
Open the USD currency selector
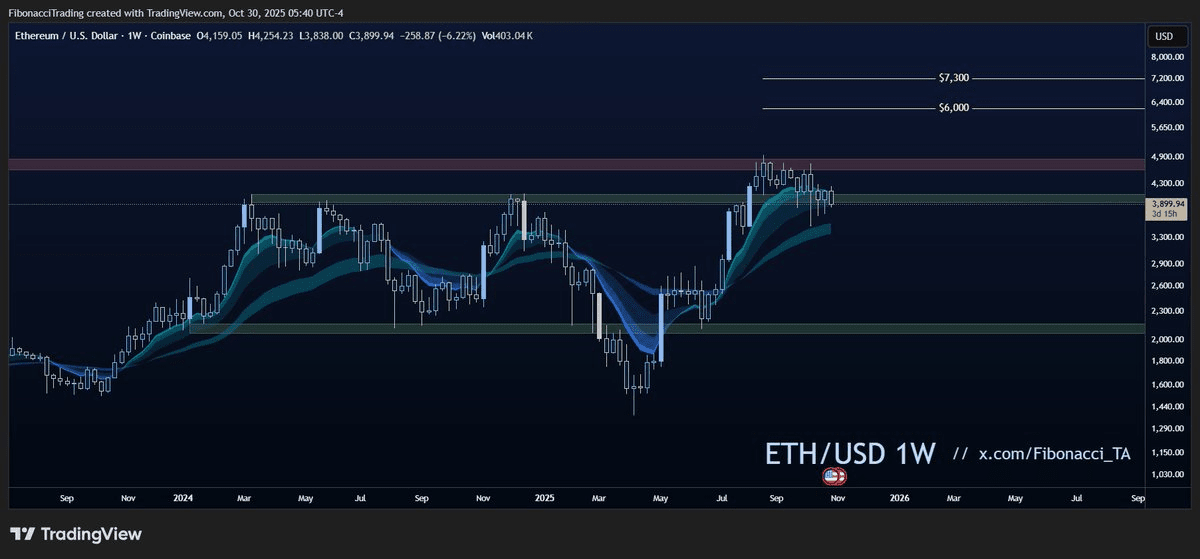(1165, 37)
